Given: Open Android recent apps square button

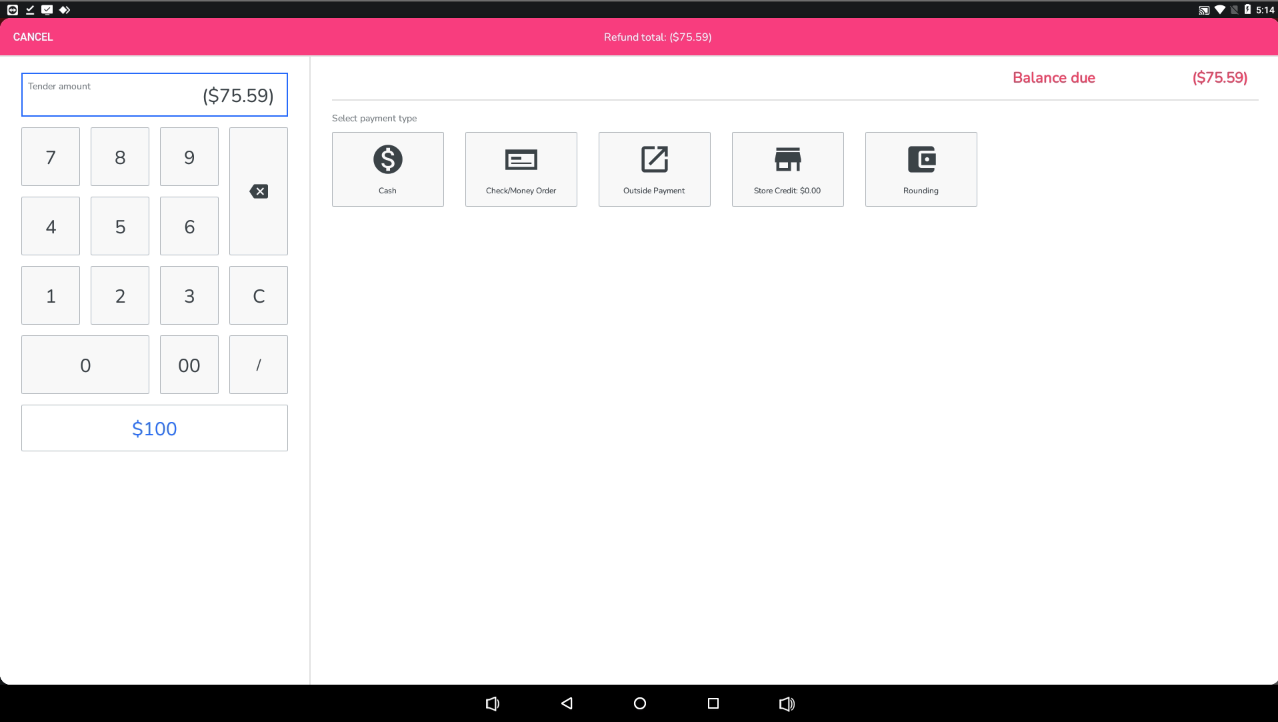Looking at the screenshot, I should click(713, 703).
